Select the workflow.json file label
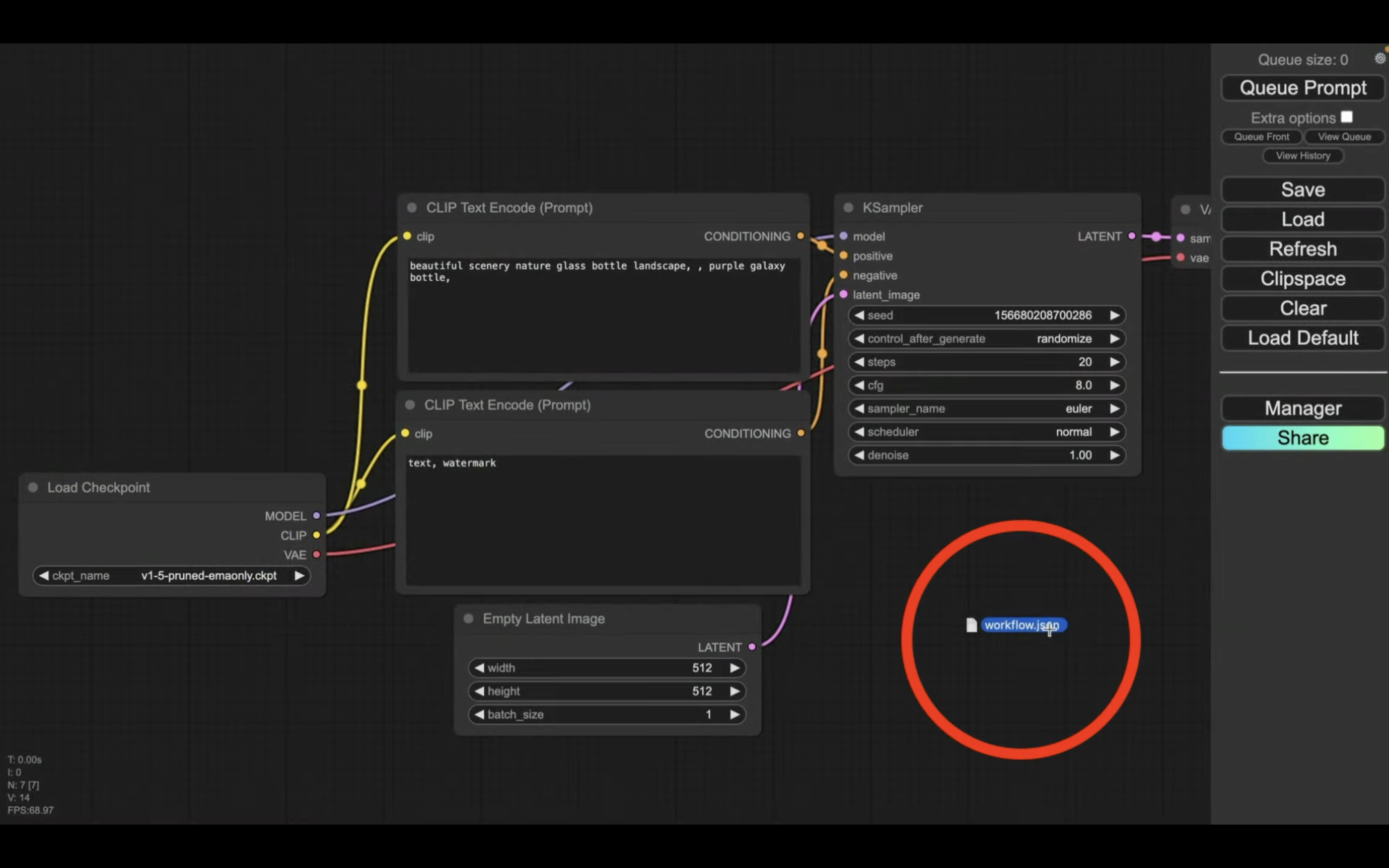Screen dimensions: 1389x868 [1023, 625]
